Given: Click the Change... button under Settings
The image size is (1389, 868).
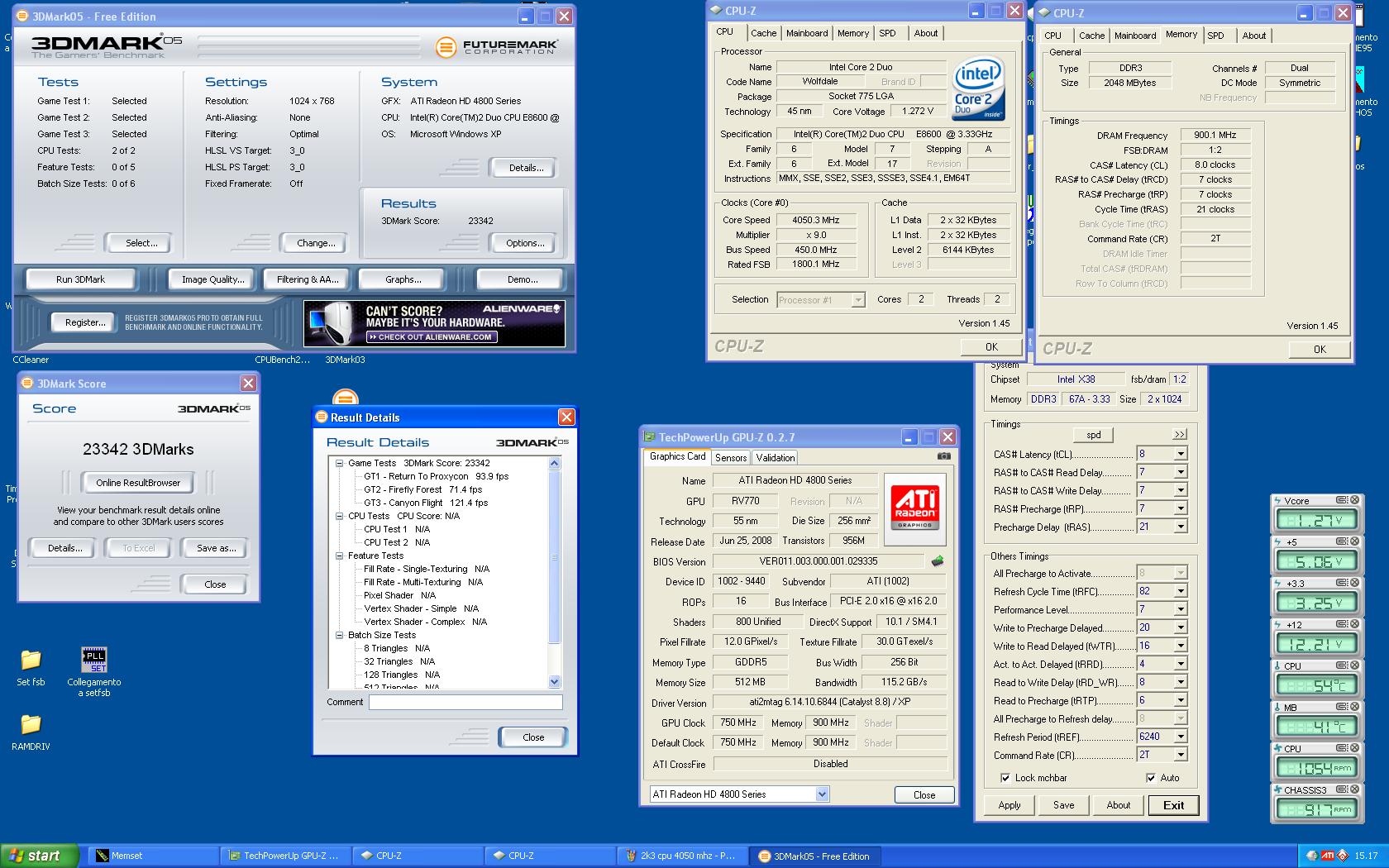Looking at the screenshot, I should (x=316, y=243).
